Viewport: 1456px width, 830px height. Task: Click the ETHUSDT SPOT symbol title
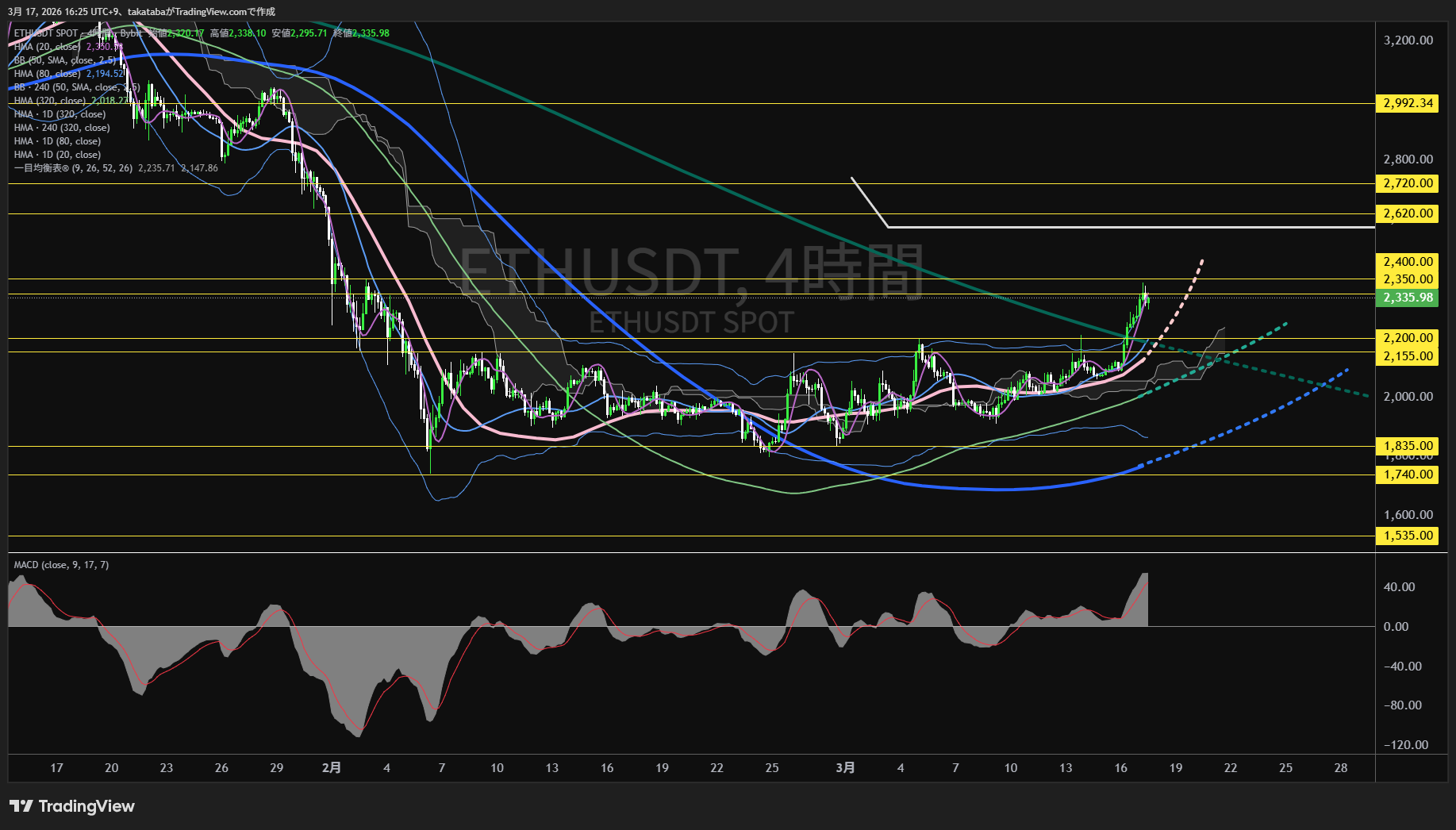pyautogui.click(x=46, y=33)
